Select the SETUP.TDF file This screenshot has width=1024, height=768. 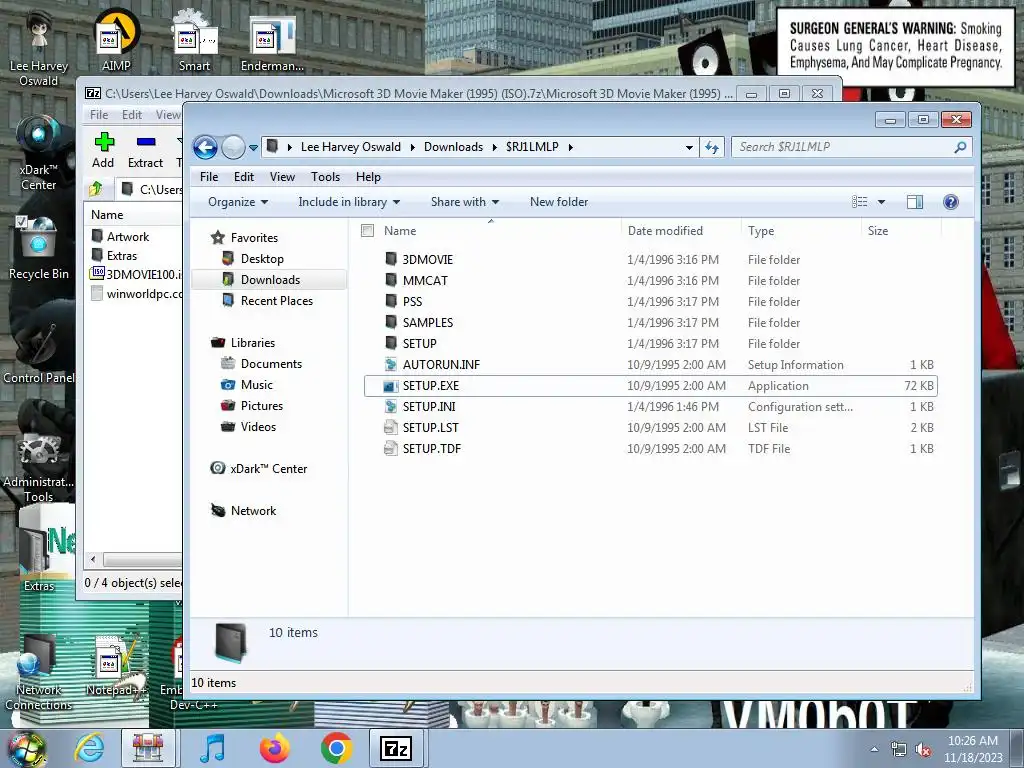coord(432,449)
